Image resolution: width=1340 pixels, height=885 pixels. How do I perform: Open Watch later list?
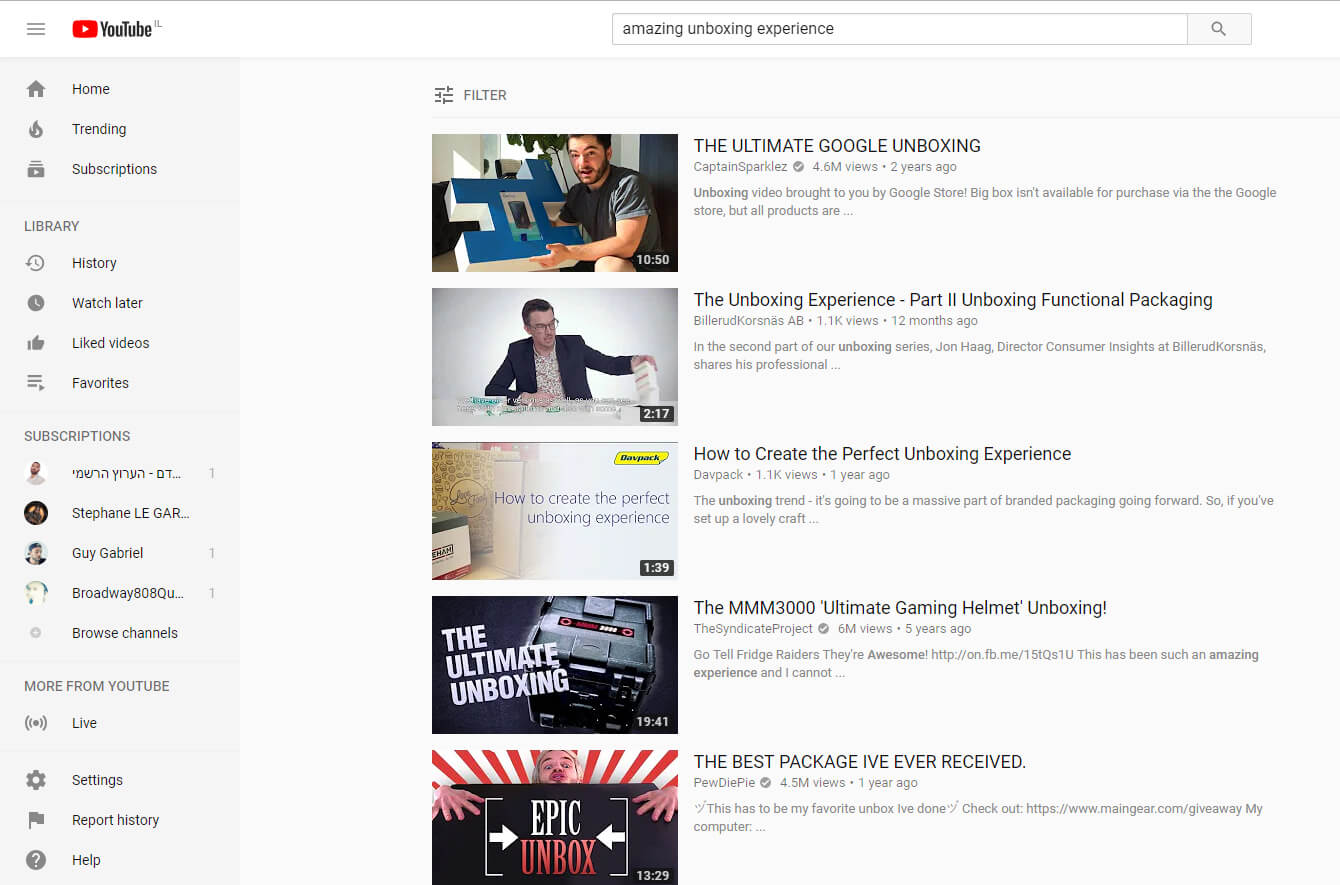(x=107, y=303)
